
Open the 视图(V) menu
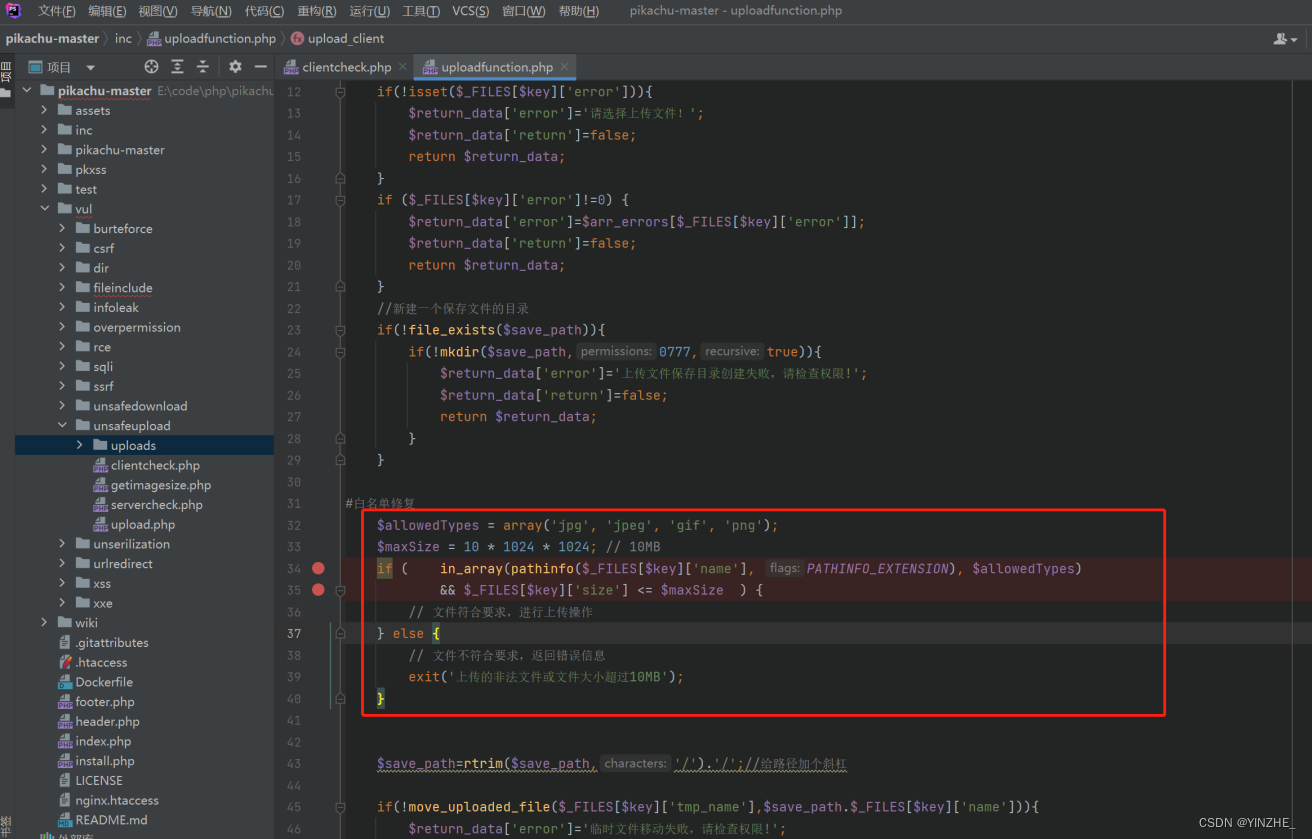[x=158, y=11]
